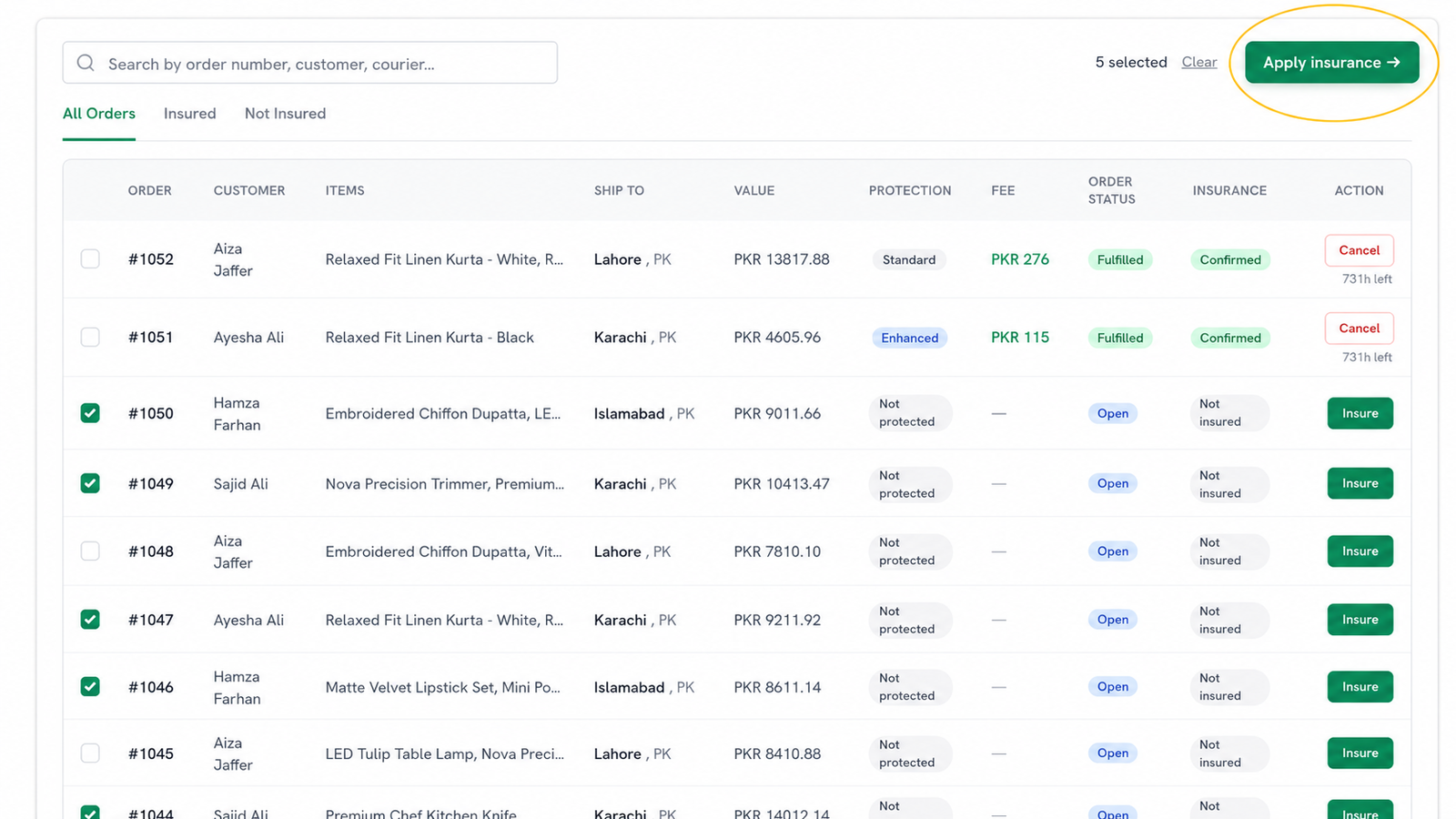Click the search magnifier icon
1456x819 pixels.
[86, 63]
